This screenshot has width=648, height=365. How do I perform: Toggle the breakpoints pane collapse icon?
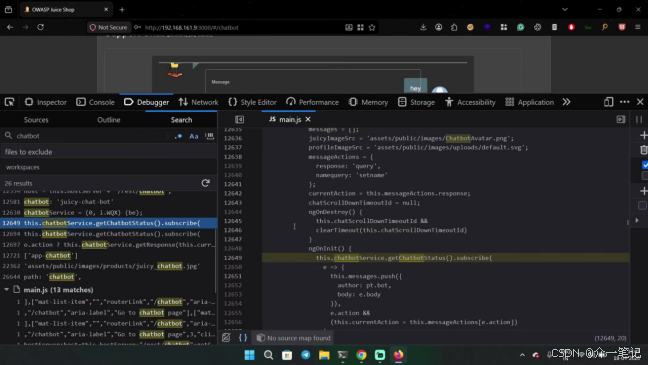[621, 119]
